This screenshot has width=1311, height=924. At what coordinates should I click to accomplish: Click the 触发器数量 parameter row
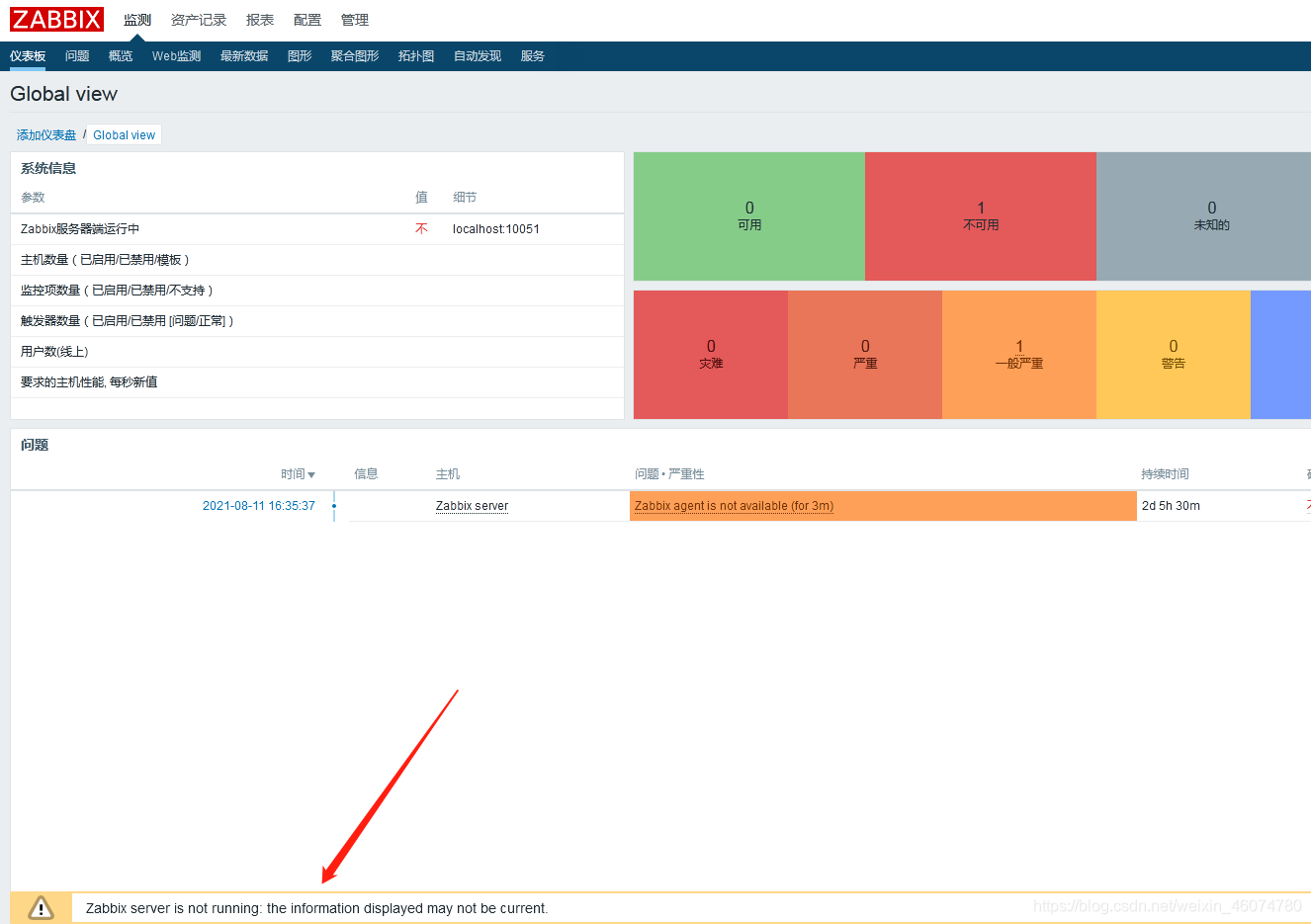pyautogui.click(x=317, y=321)
